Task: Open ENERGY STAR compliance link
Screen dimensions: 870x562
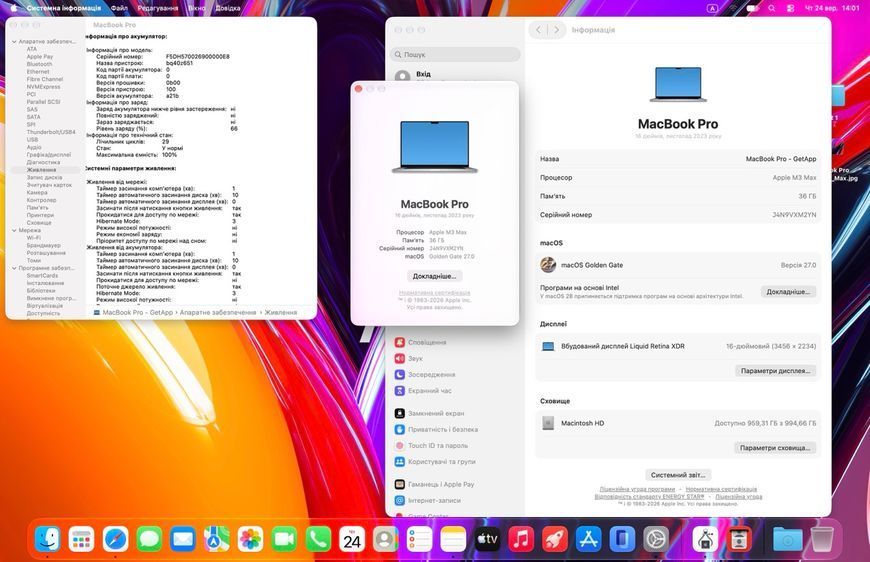Action: coord(649,497)
